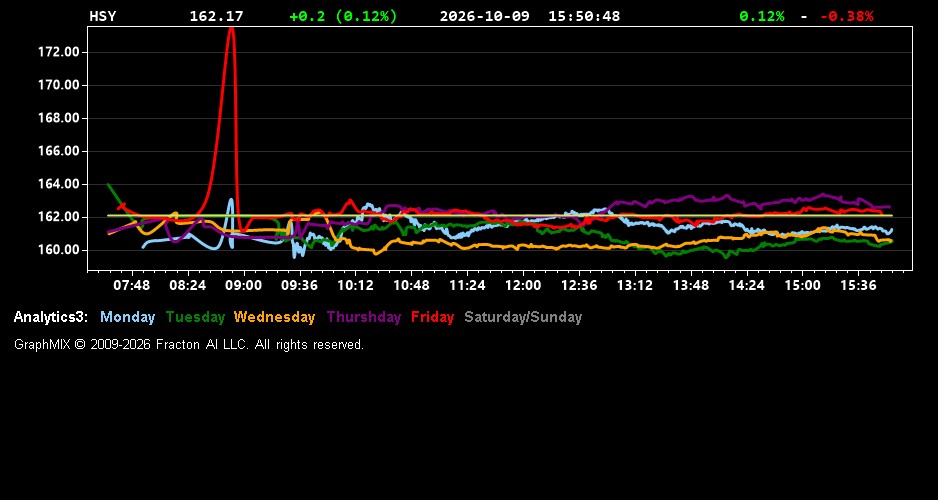Click the 15:00 time axis label

802,285
